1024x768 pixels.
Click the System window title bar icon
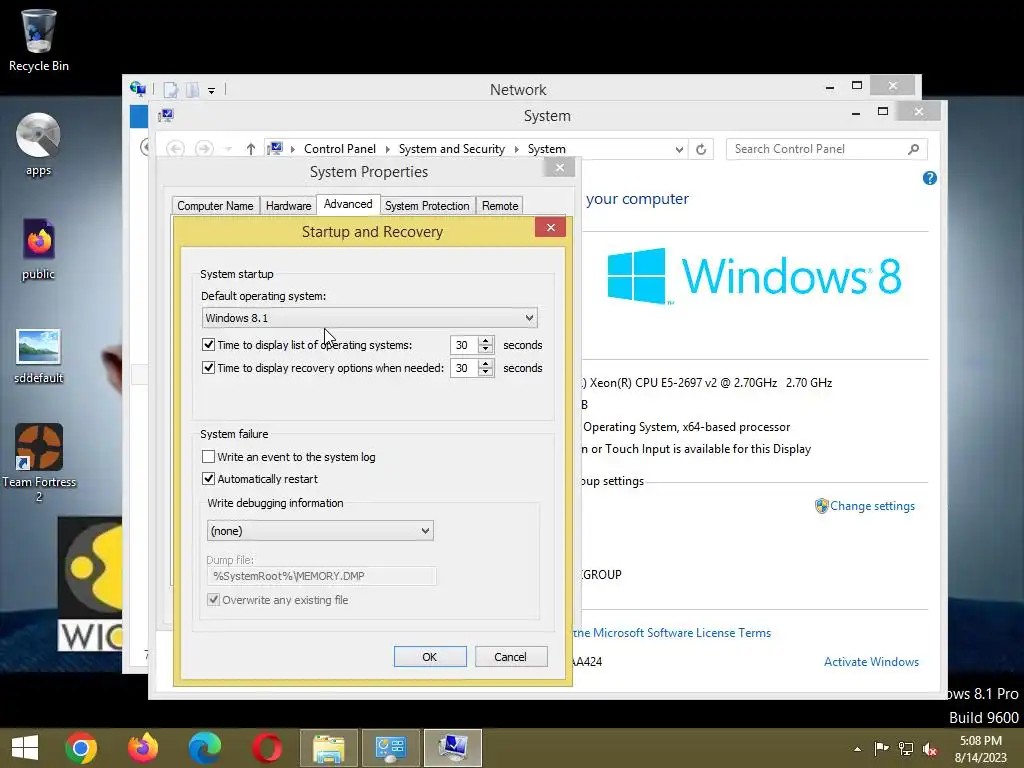coord(166,116)
